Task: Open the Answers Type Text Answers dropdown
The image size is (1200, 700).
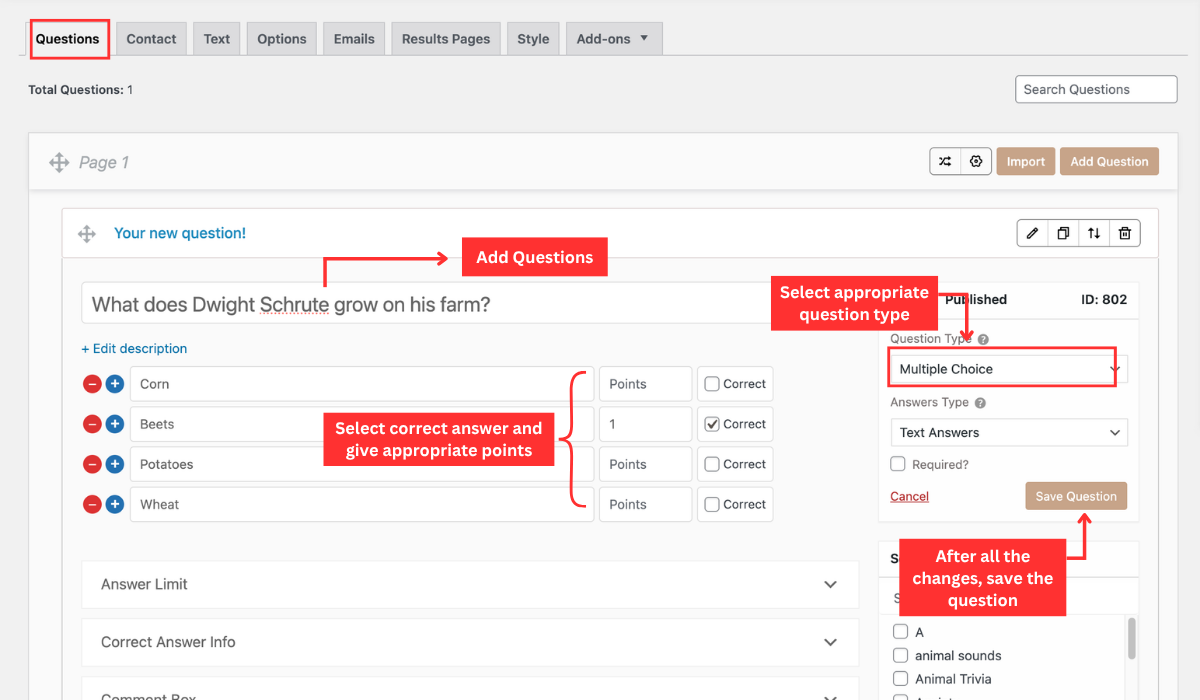Action: coord(1009,433)
